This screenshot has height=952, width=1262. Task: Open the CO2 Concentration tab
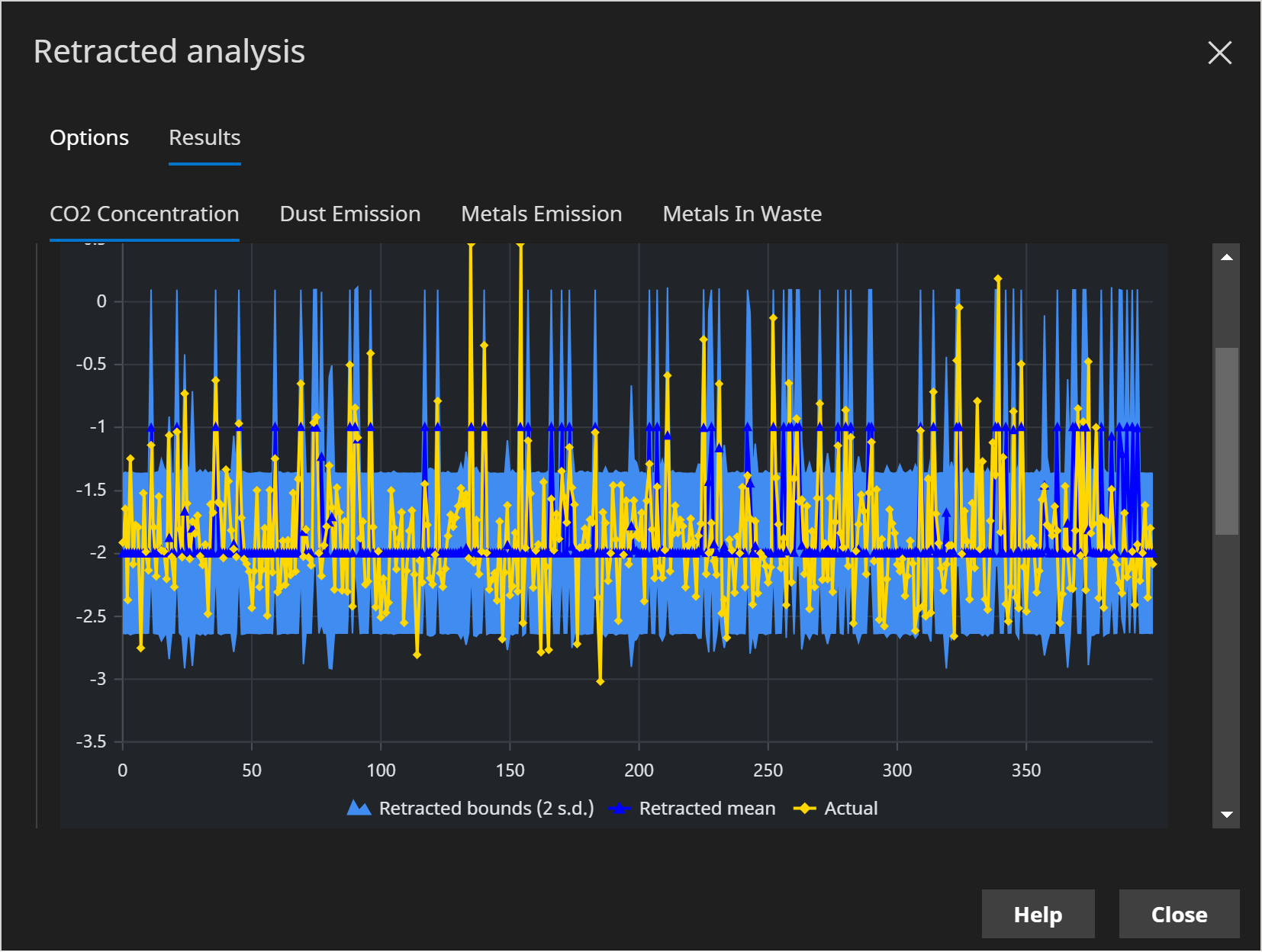point(144,214)
